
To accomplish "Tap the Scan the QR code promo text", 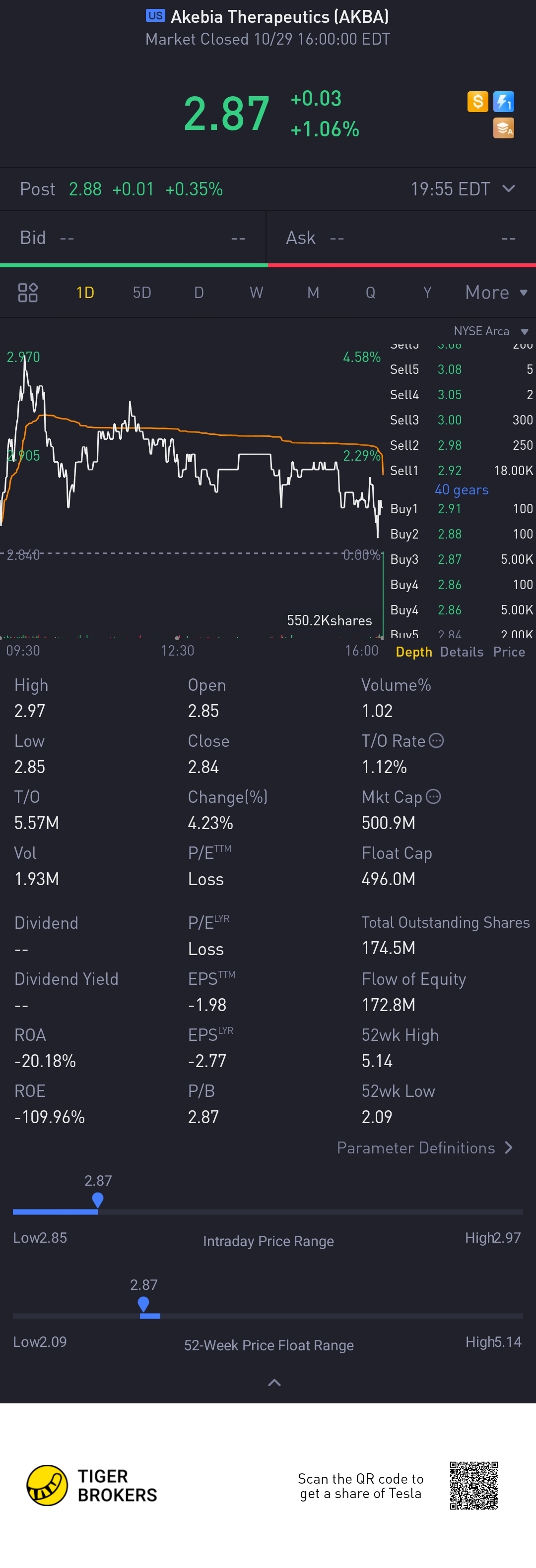I will (361, 1486).
